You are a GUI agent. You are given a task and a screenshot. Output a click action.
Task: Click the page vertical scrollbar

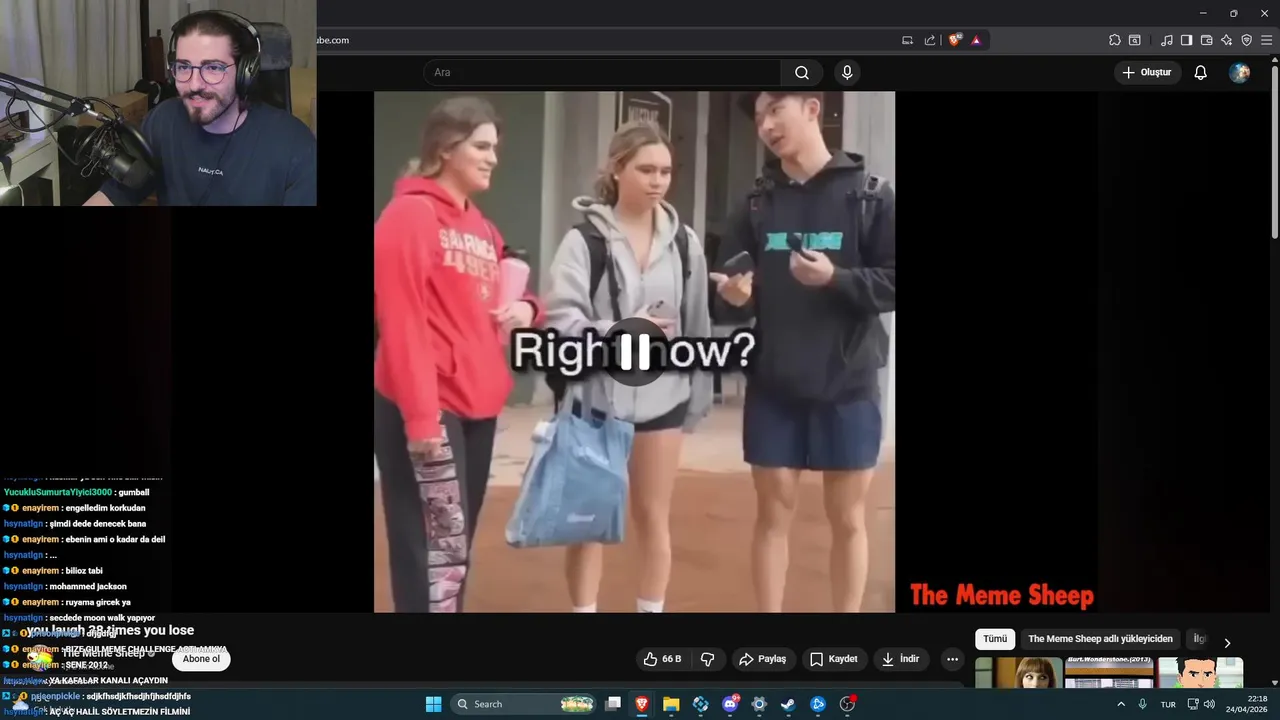[1274, 150]
